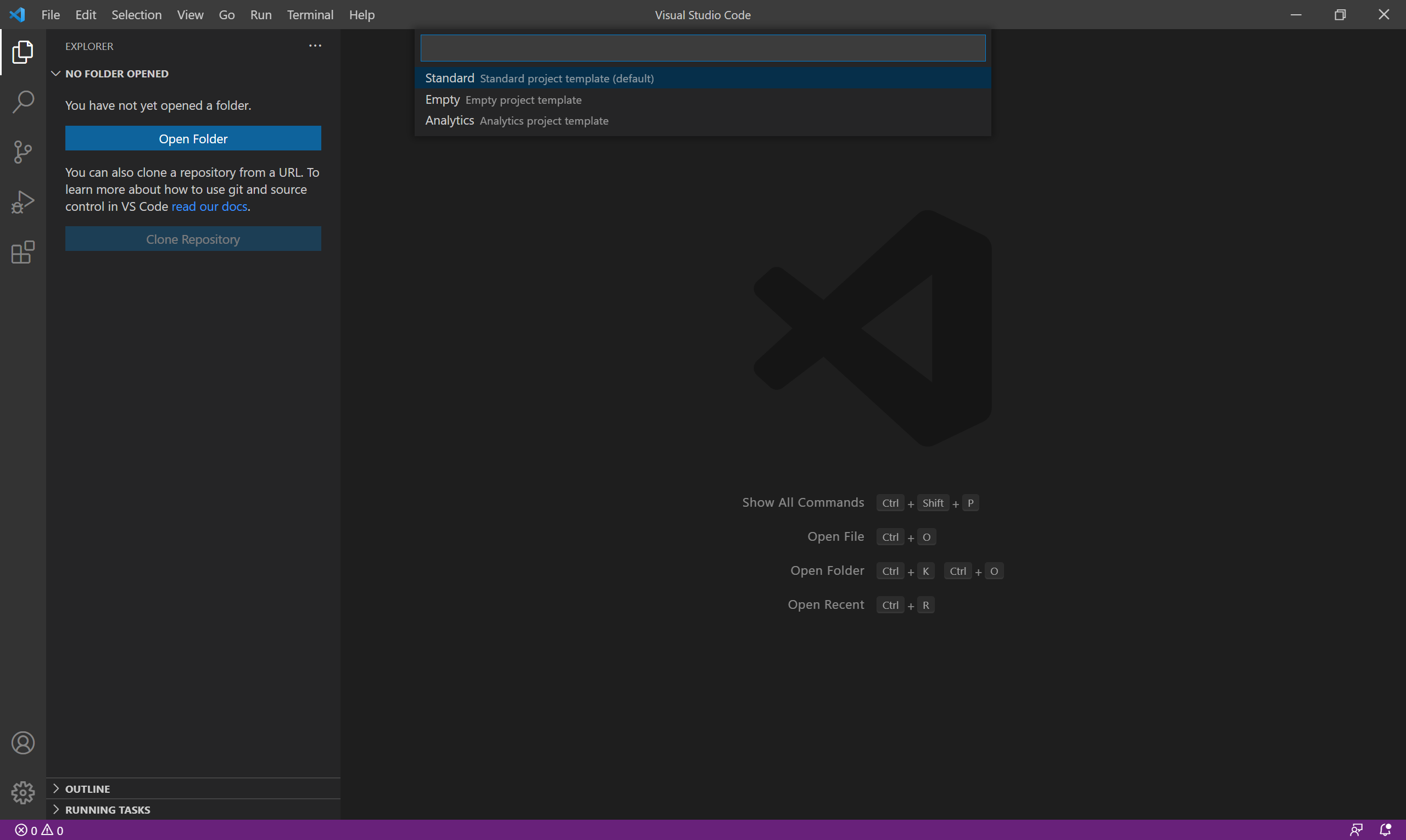The width and height of the screenshot is (1406, 840).
Task: Click the feedback icon in status bar
Action: (x=1356, y=830)
